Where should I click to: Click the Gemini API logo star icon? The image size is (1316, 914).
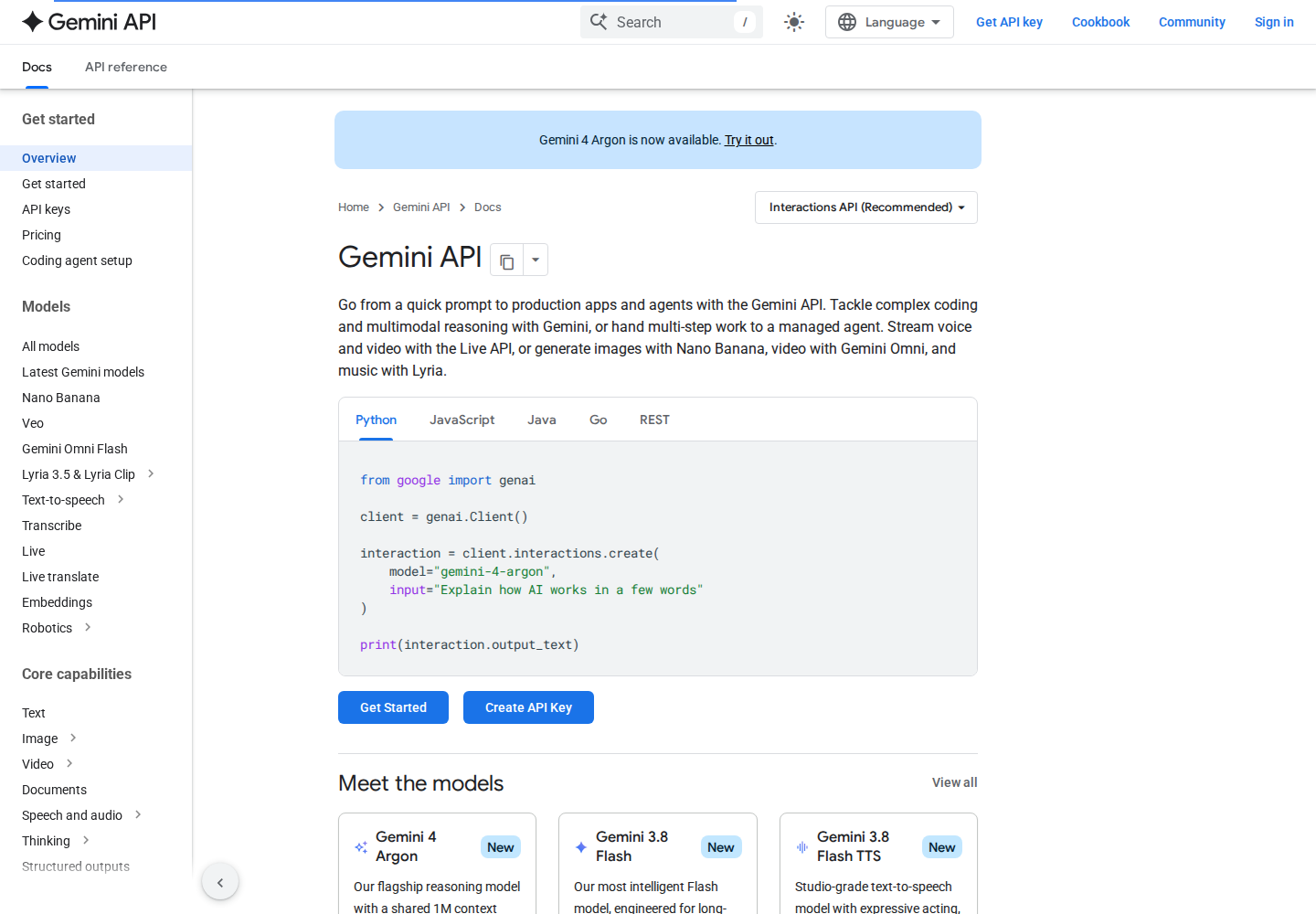pyautogui.click(x=33, y=22)
